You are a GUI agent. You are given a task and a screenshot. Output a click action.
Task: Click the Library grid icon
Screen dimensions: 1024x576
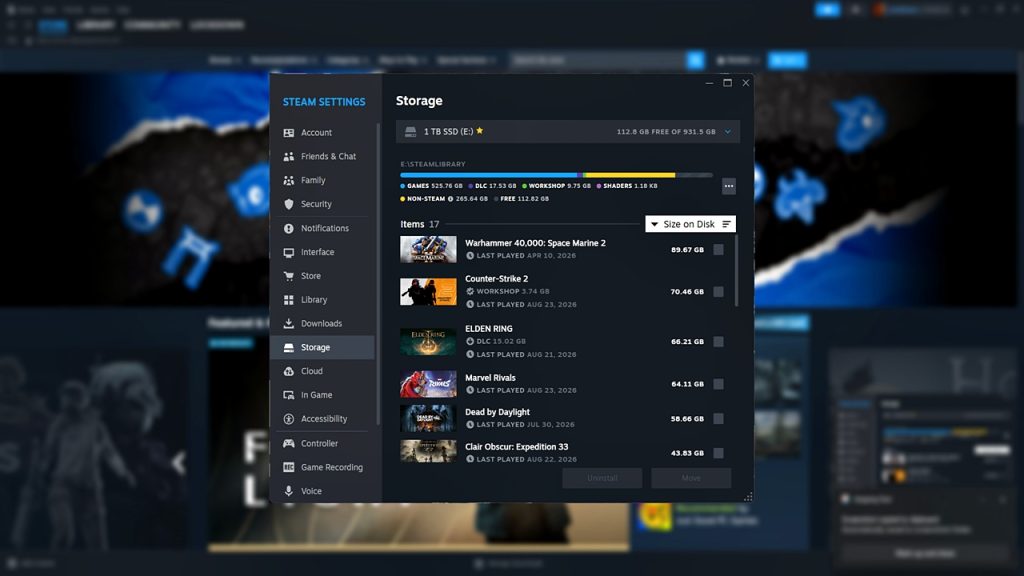[289, 300]
